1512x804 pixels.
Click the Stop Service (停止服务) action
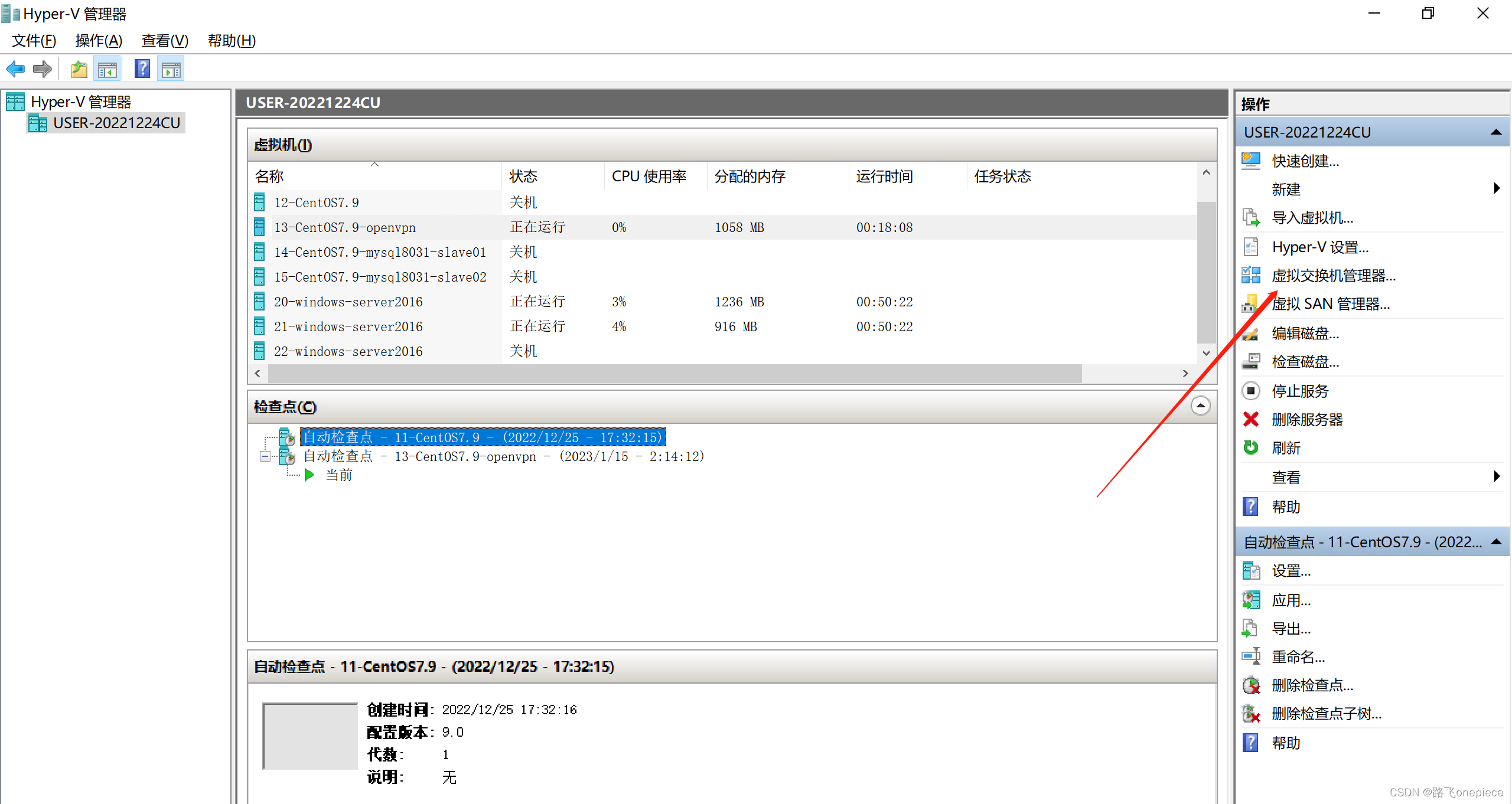tap(1299, 391)
